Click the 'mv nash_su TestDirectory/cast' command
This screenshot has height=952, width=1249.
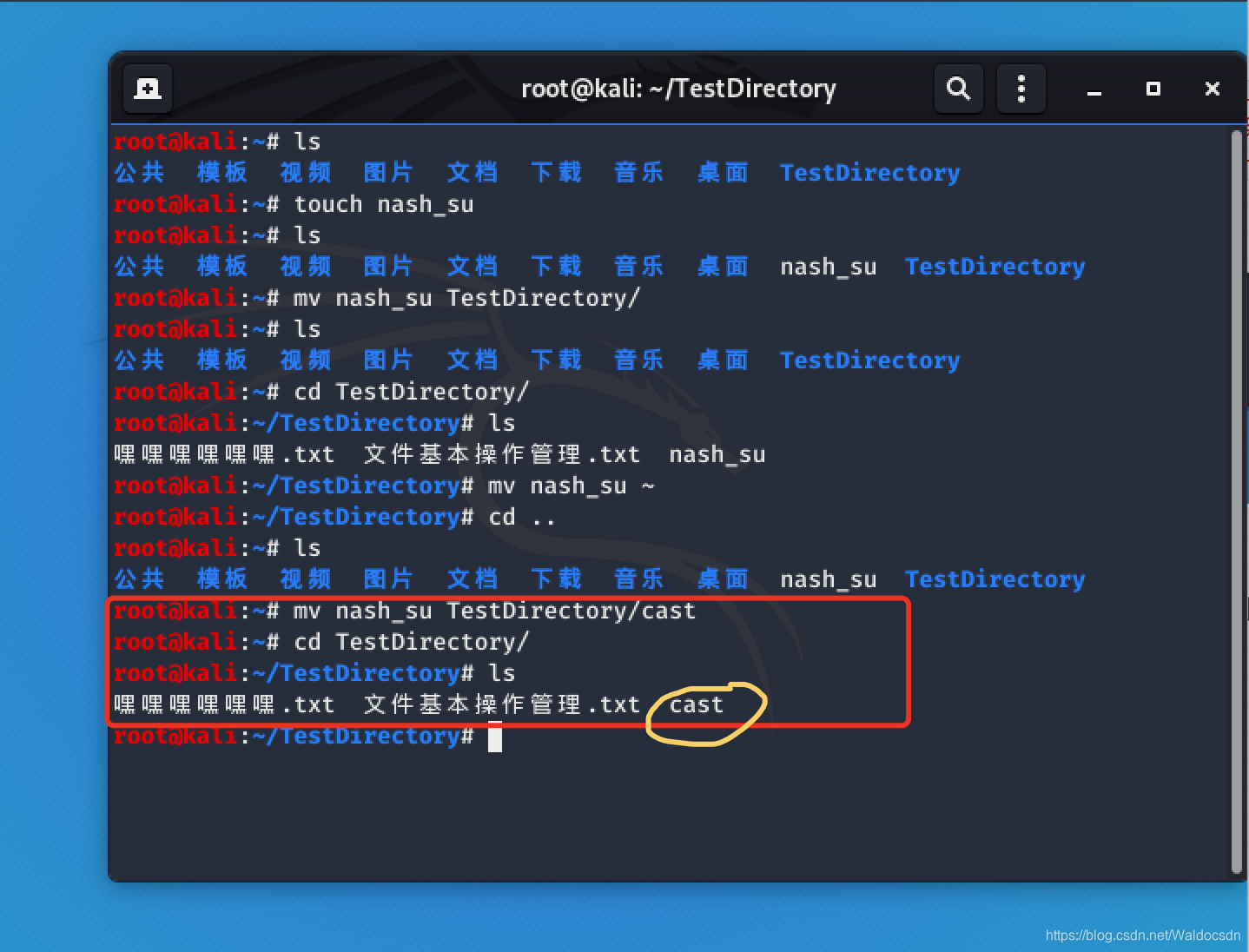(494, 611)
